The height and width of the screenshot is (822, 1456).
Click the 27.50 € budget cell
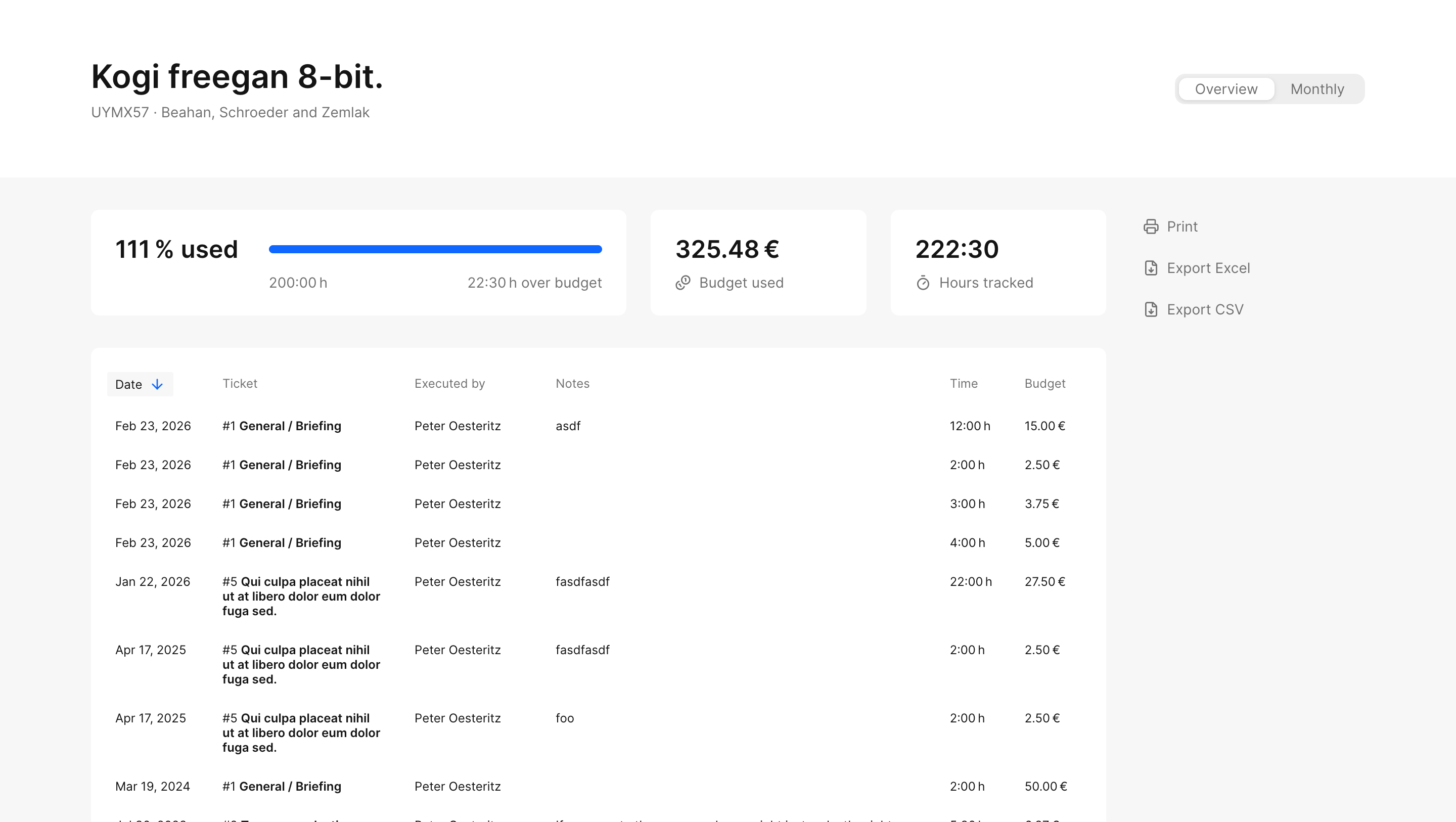pos(1044,582)
